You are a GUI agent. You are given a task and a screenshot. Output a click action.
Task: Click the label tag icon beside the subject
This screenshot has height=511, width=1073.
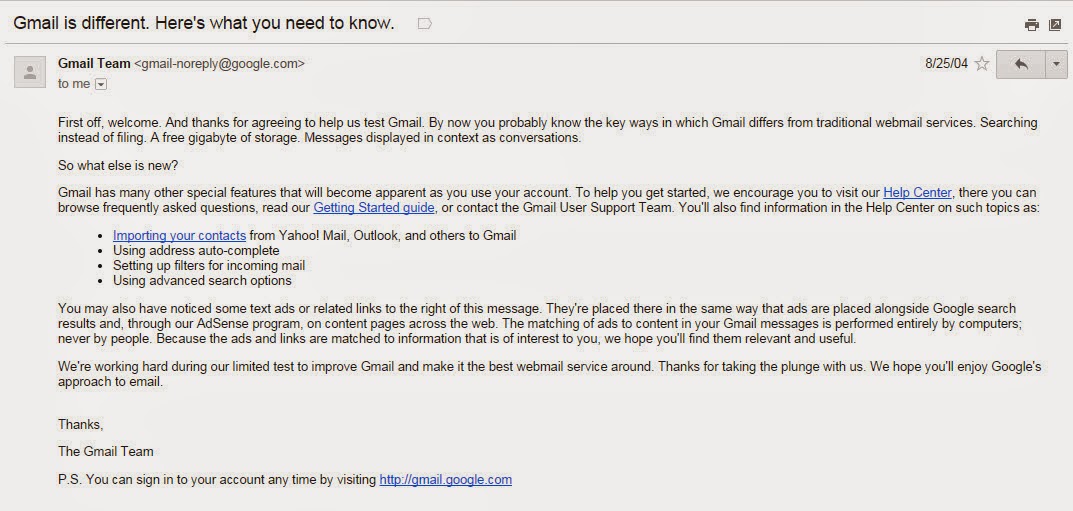click(424, 23)
